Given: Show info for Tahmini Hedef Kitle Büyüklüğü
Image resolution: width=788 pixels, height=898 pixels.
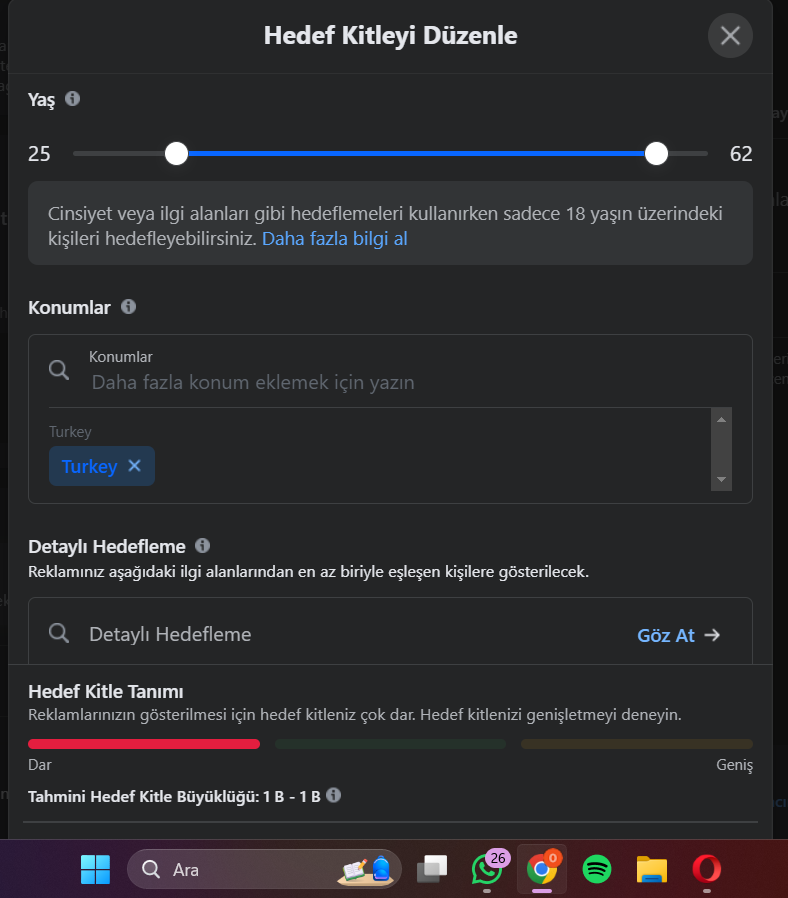Looking at the screenshot, I should pos(333,795).
